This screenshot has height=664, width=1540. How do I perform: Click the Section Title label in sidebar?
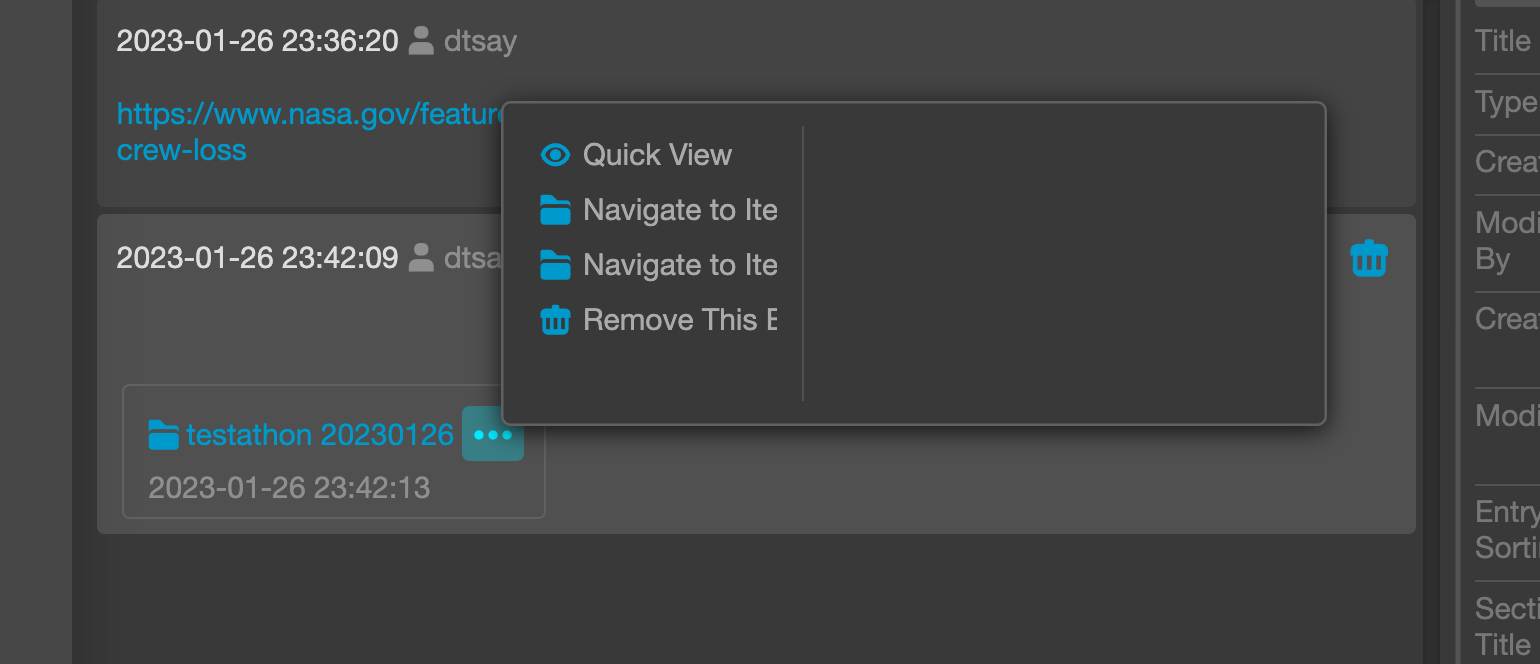pos(1507,625)
